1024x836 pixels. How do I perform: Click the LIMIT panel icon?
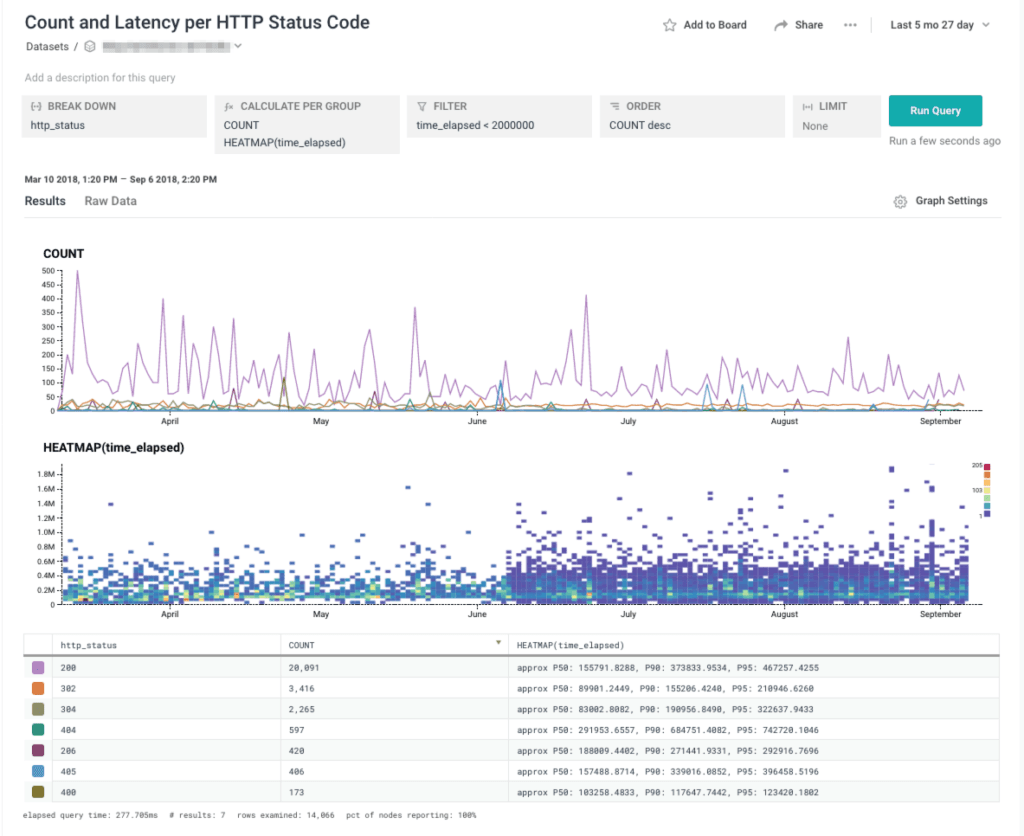pyautogui.click(x=807, y=105)
